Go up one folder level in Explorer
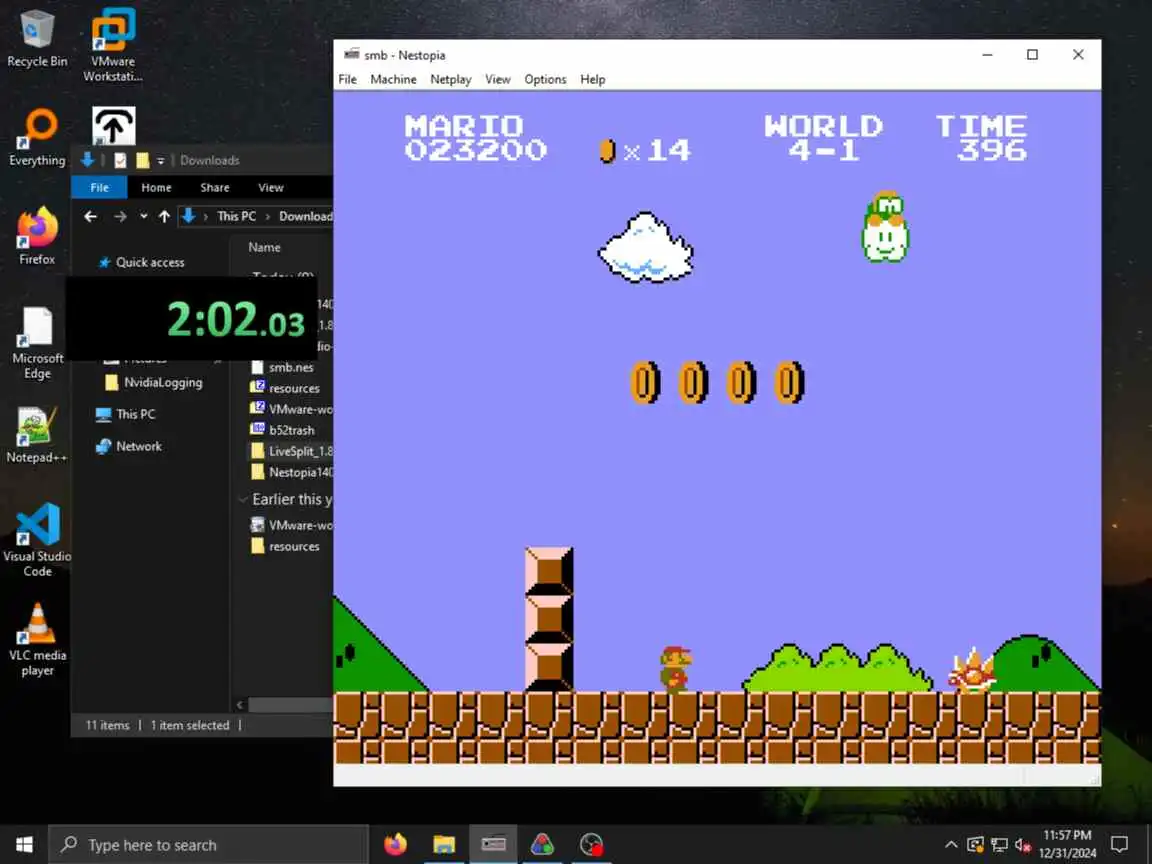 click(x=165, y=216)
